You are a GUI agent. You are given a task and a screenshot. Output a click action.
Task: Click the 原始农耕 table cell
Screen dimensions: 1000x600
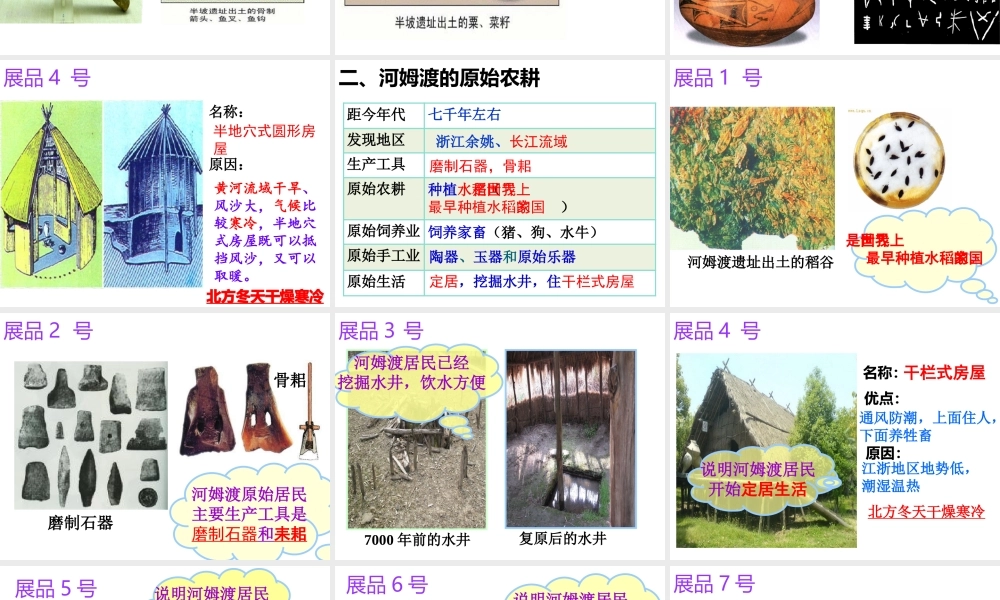pyautogui.click(x=384, y=198)
